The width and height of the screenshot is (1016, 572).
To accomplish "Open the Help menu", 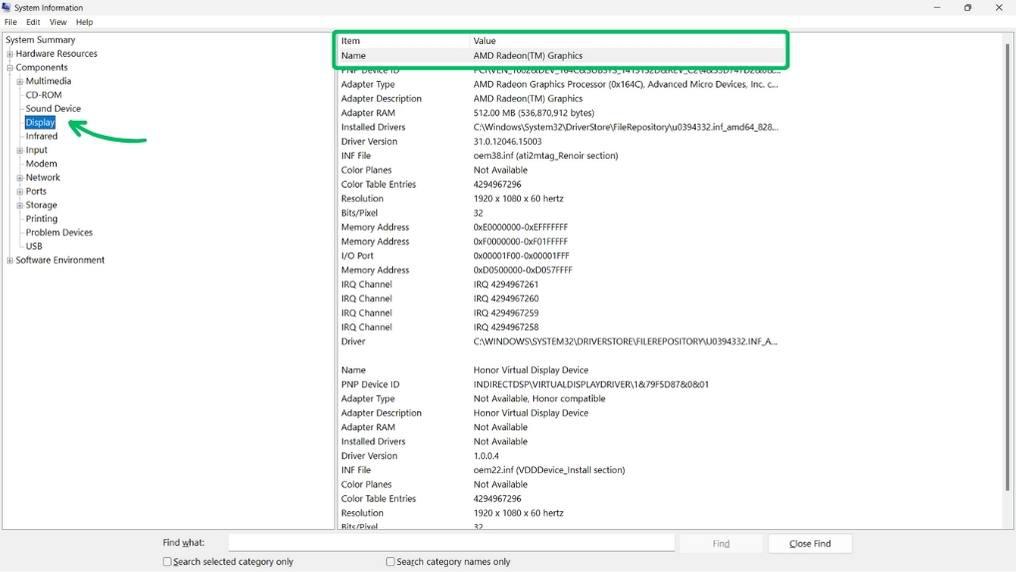I will pos(84,22).
